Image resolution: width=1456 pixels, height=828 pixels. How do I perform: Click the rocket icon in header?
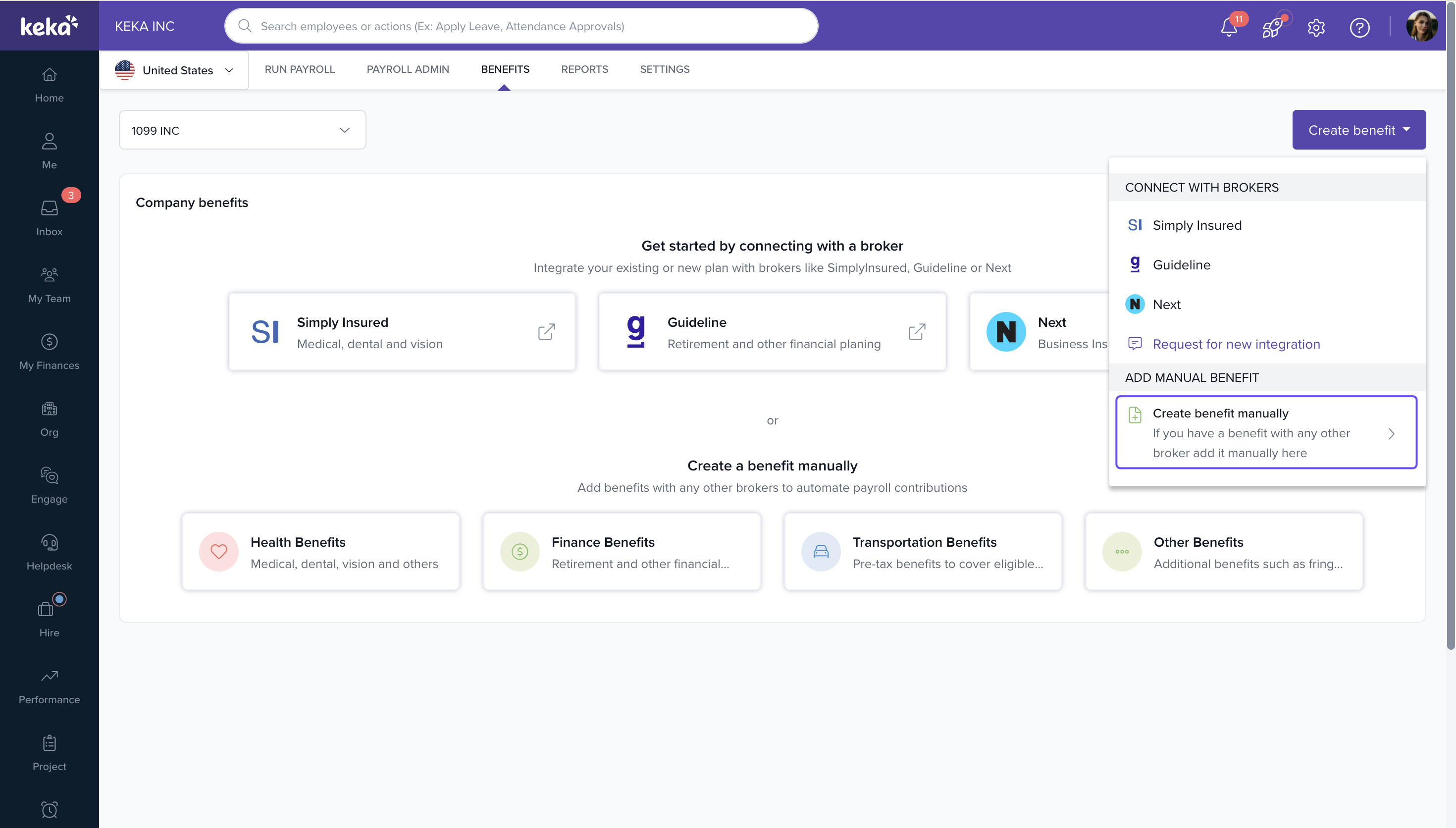(x=1272, y=27)
